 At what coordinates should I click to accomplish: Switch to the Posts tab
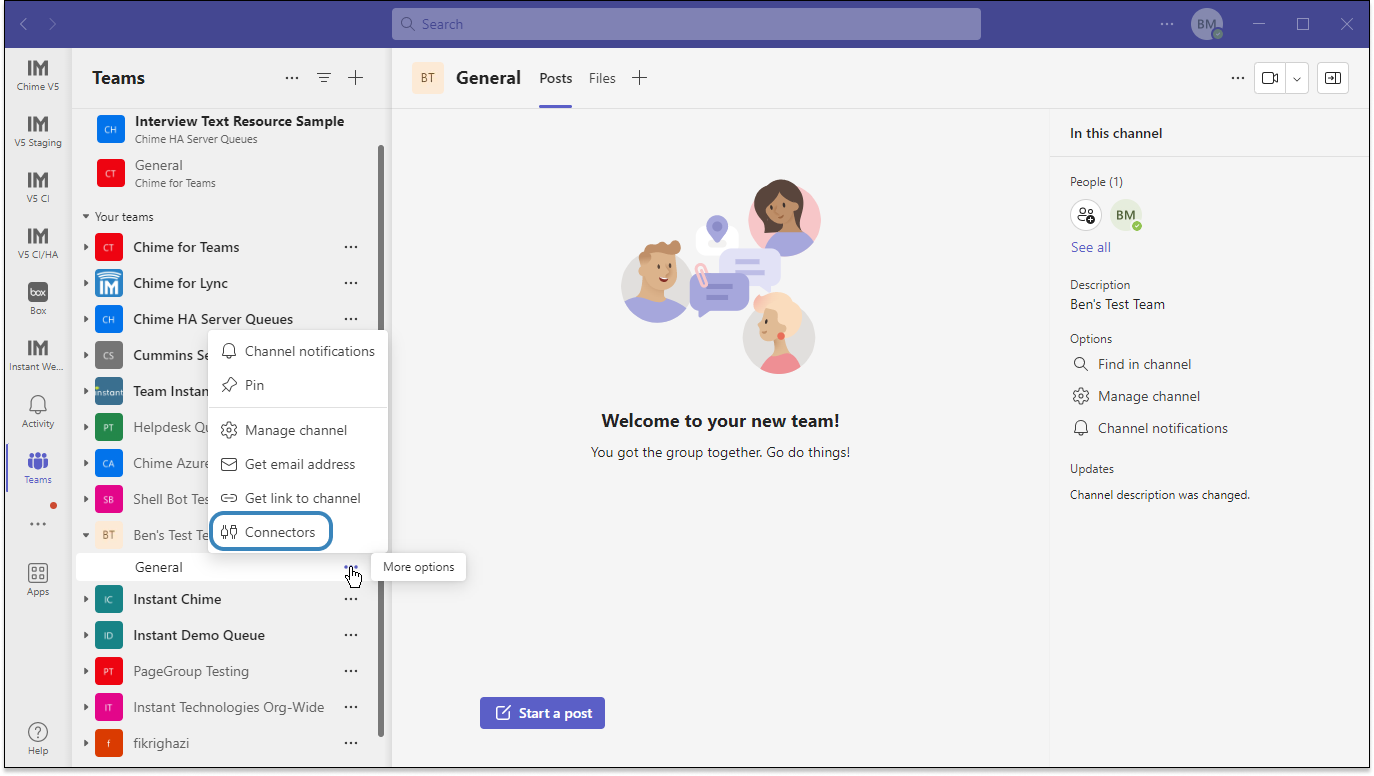click(556, 78)
